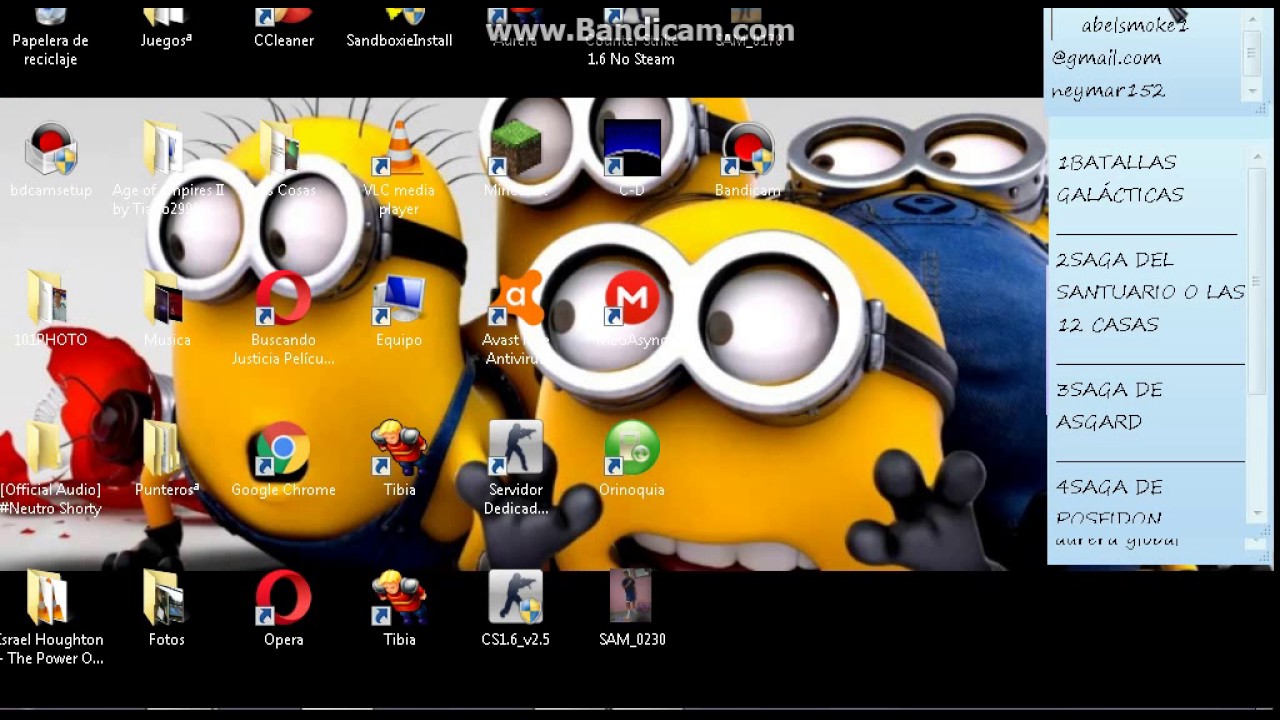1280x720 pixels.
Task: Open the 101PHOTO folder
Action: click(50, 310)
